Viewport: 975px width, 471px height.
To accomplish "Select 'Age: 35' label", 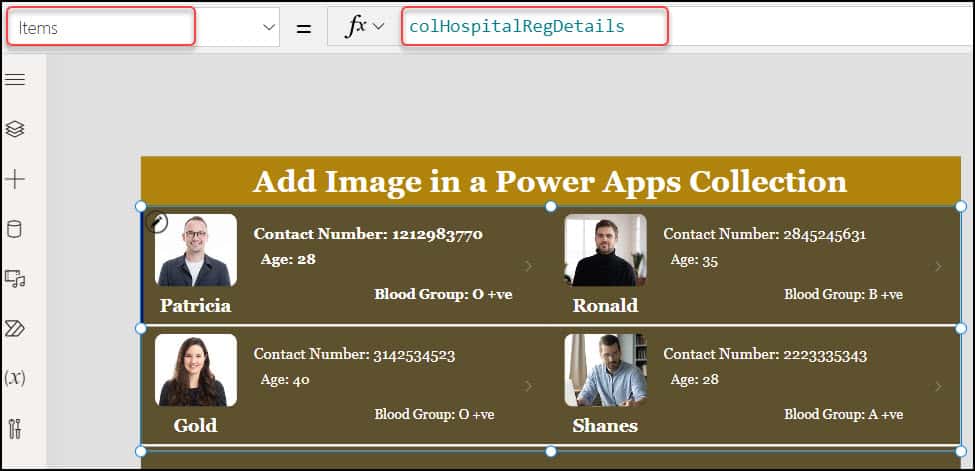I will pos(694,260).
